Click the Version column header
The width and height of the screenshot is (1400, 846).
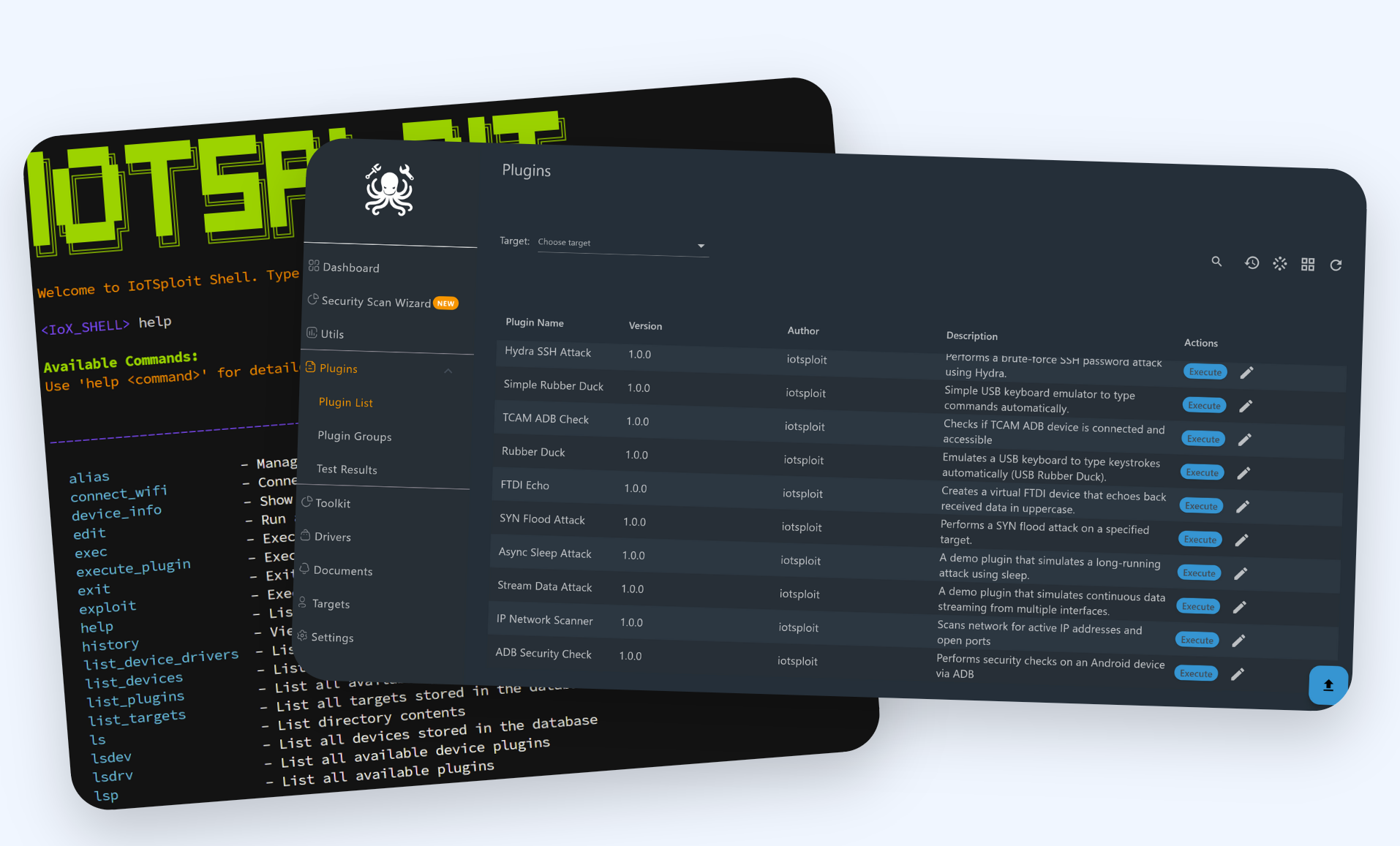(645, 326)
